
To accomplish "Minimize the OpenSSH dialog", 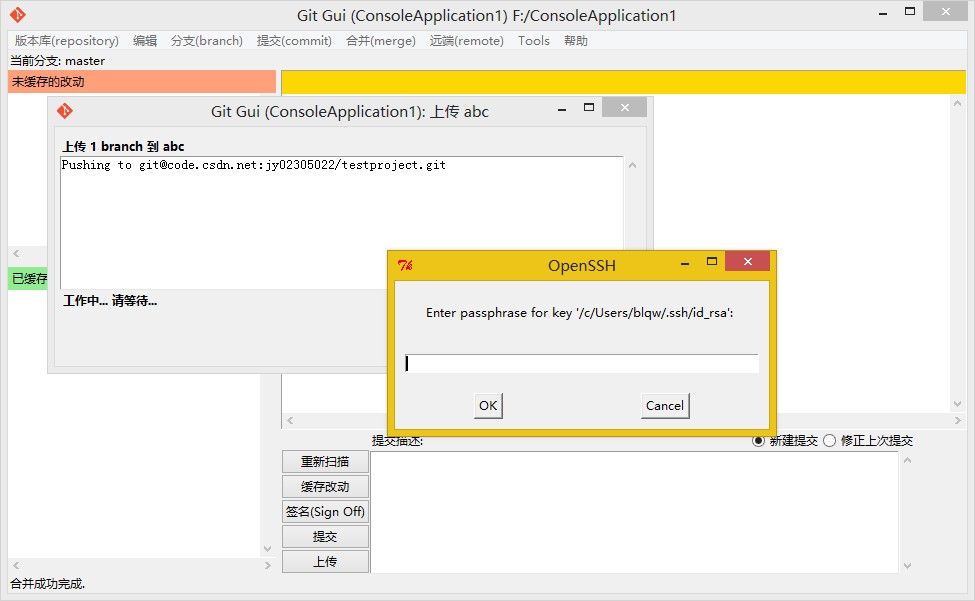I will tap(685, 263).
